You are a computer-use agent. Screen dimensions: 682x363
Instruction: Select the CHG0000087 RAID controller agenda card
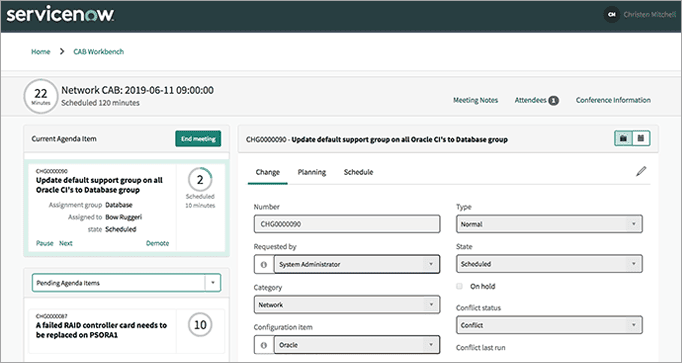127,331
